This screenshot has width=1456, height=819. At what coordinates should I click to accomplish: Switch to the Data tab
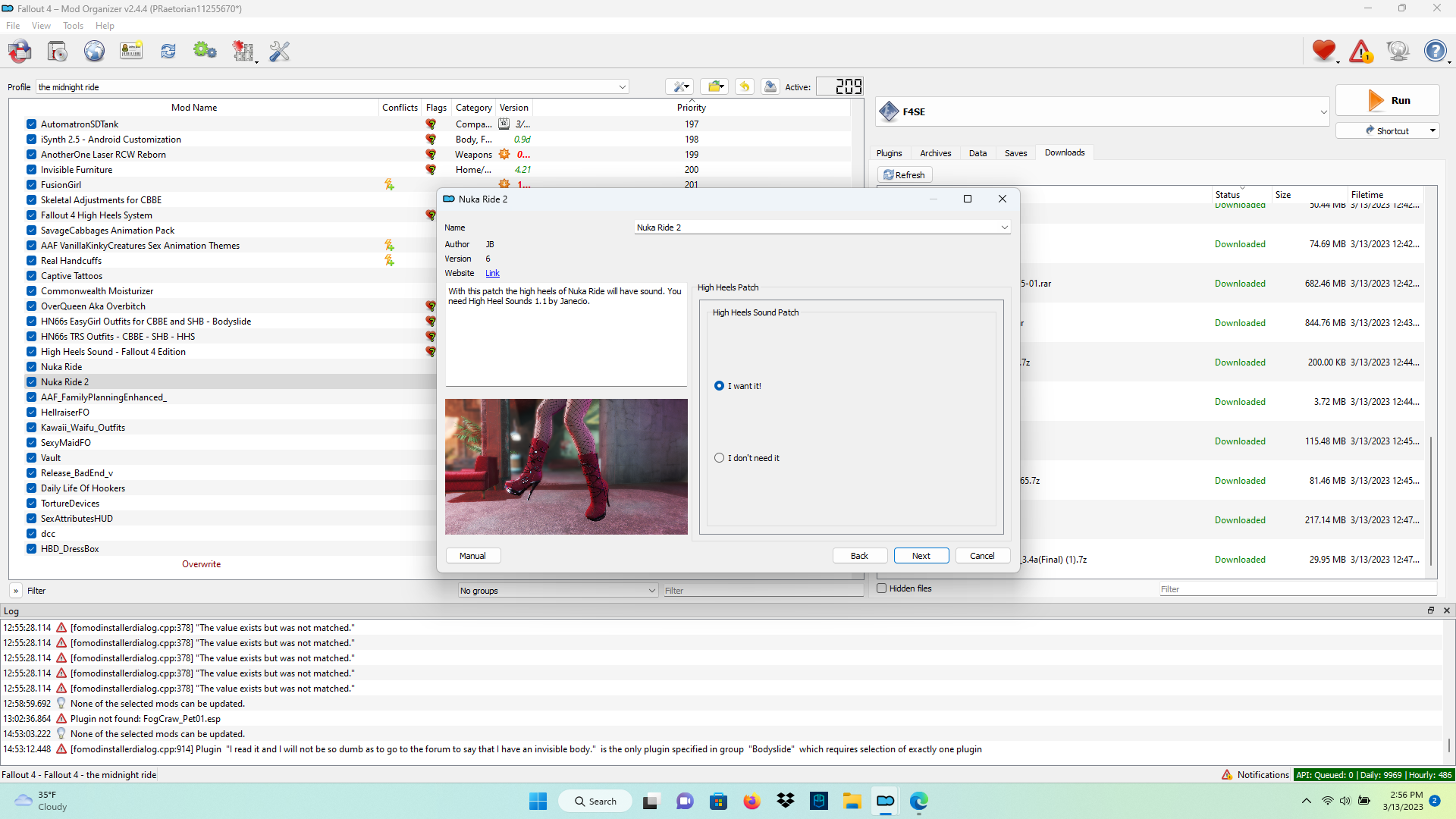977,153
